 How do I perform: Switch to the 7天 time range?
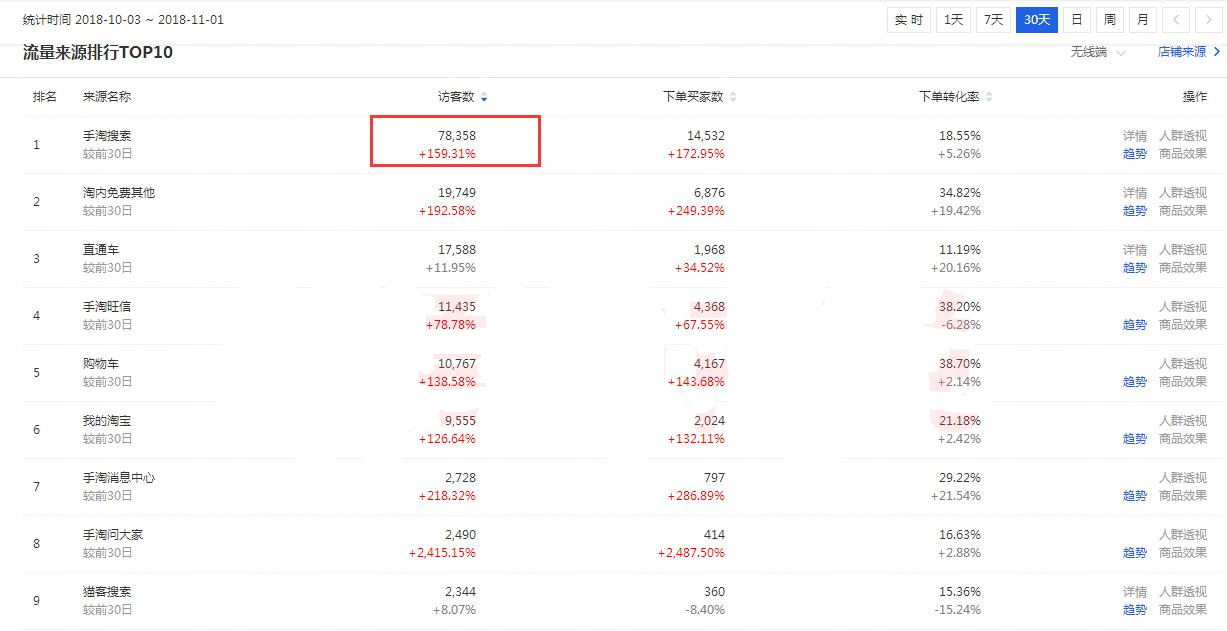[x=993, y=20]
